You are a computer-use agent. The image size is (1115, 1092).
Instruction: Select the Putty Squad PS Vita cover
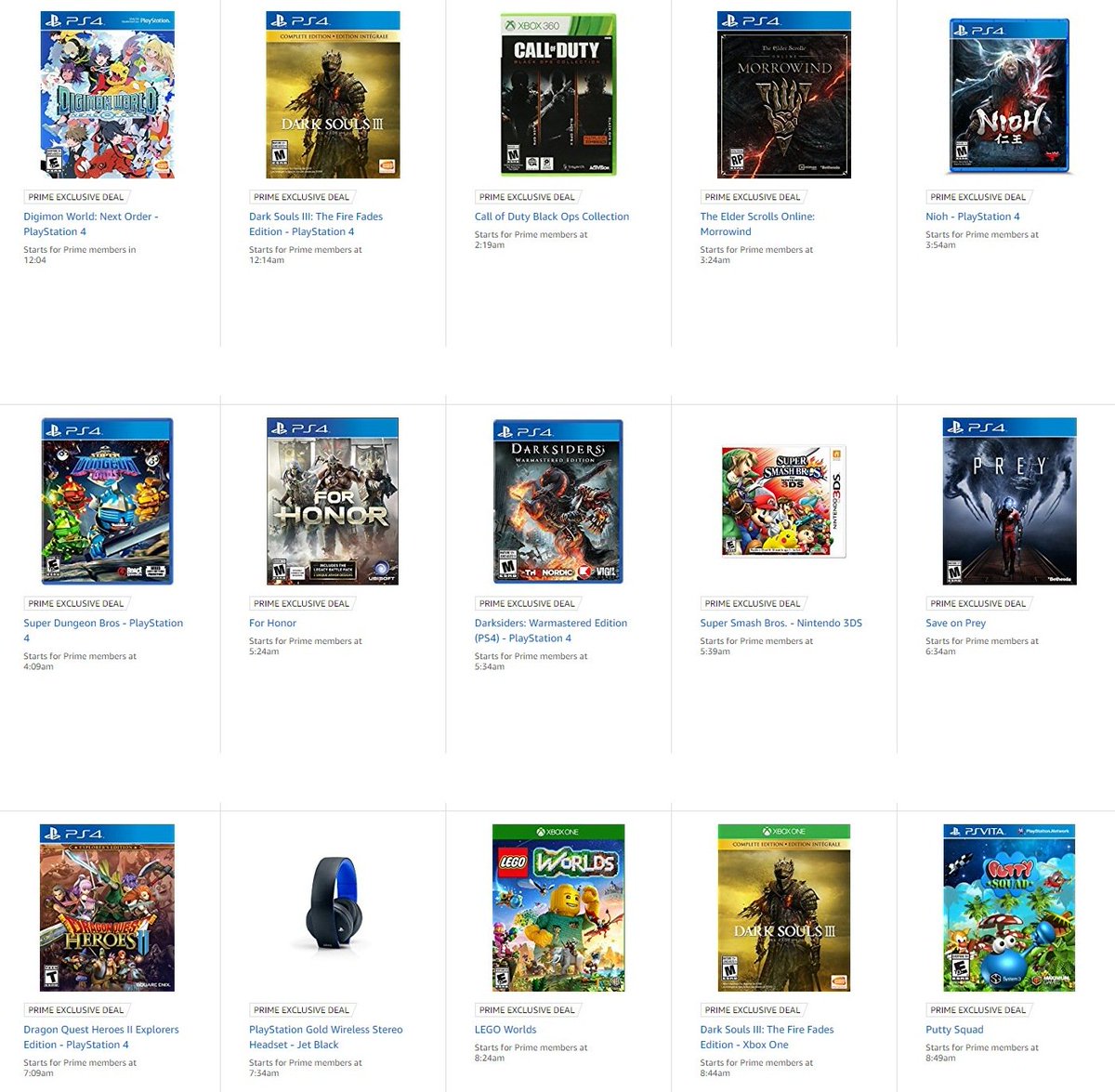point(1009,907)
